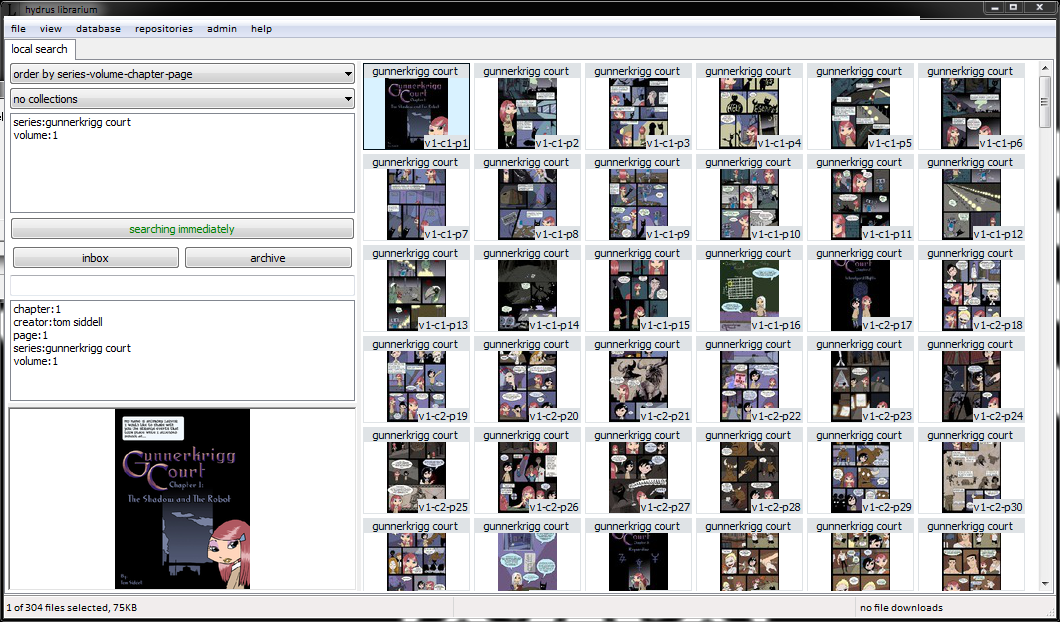Click the v1-c2-p30 thumbnail
The height and width of the screenshot is (622, 1060).
point(971,471)
